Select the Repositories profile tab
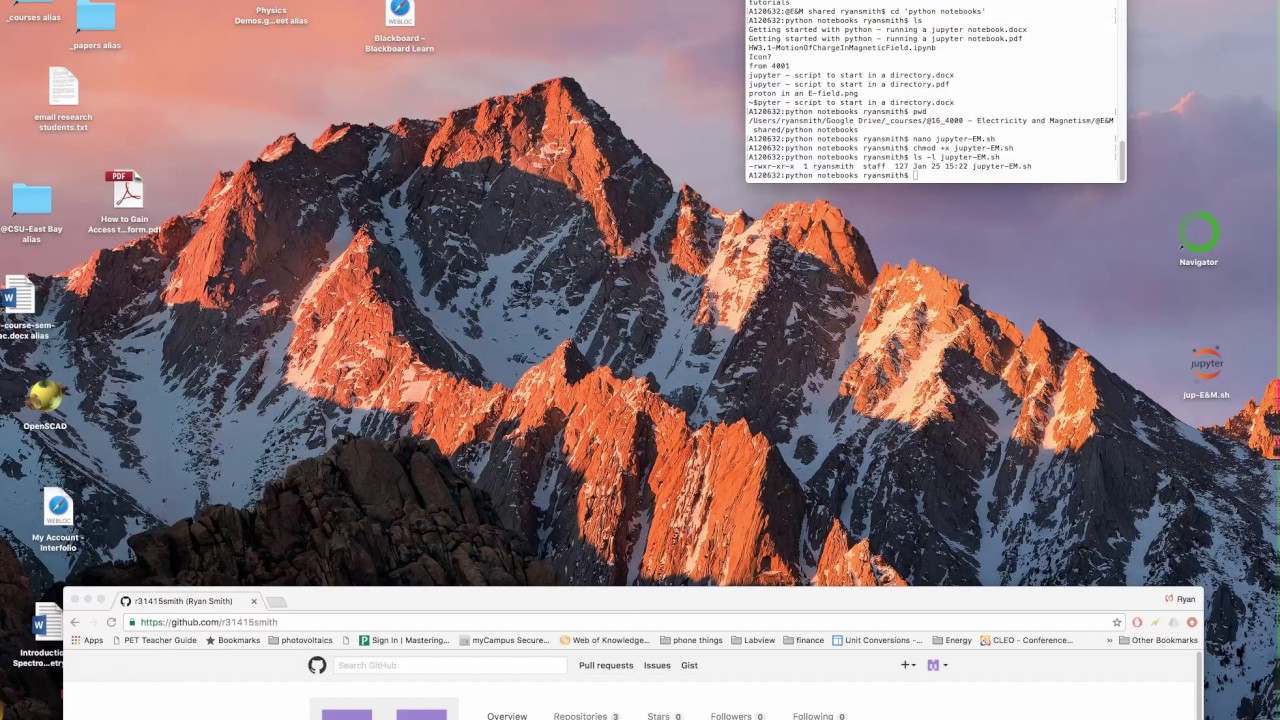The width and height of the screenshot is (1280, 720). pyautogui.click(x=586, y=714)
